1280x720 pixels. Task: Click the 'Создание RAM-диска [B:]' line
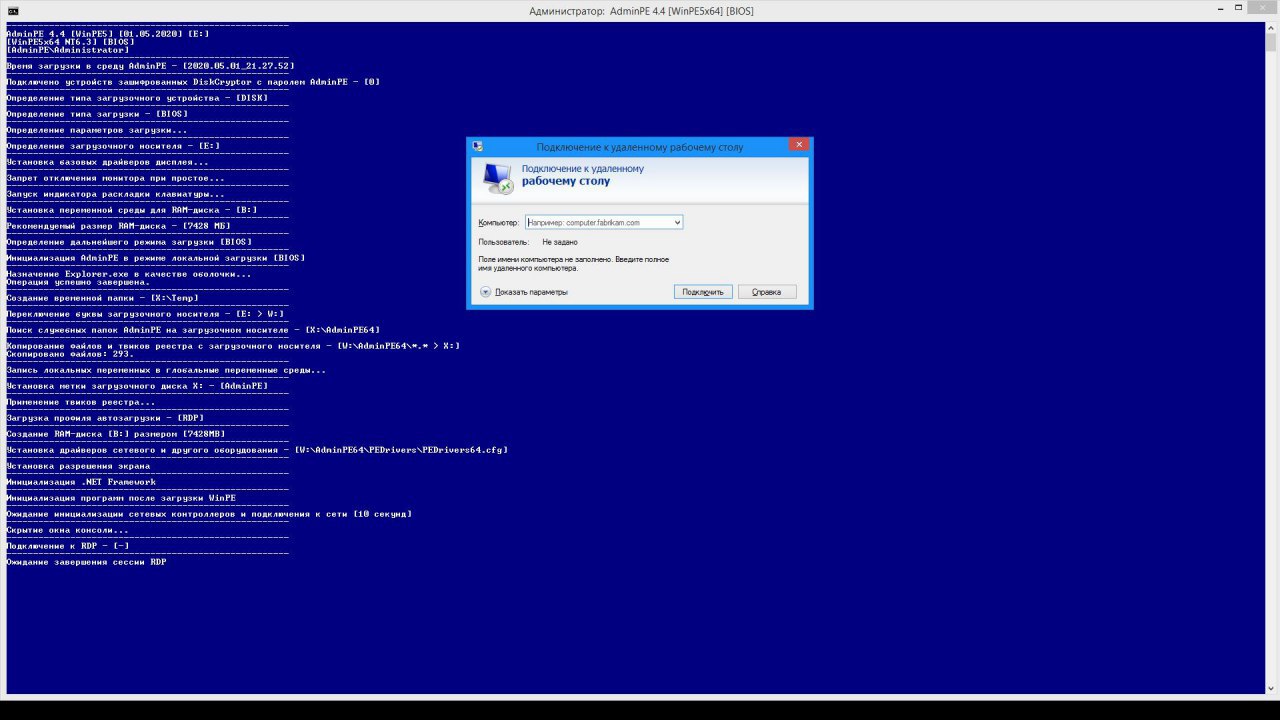pyautogui.click(x=116, y=434)
